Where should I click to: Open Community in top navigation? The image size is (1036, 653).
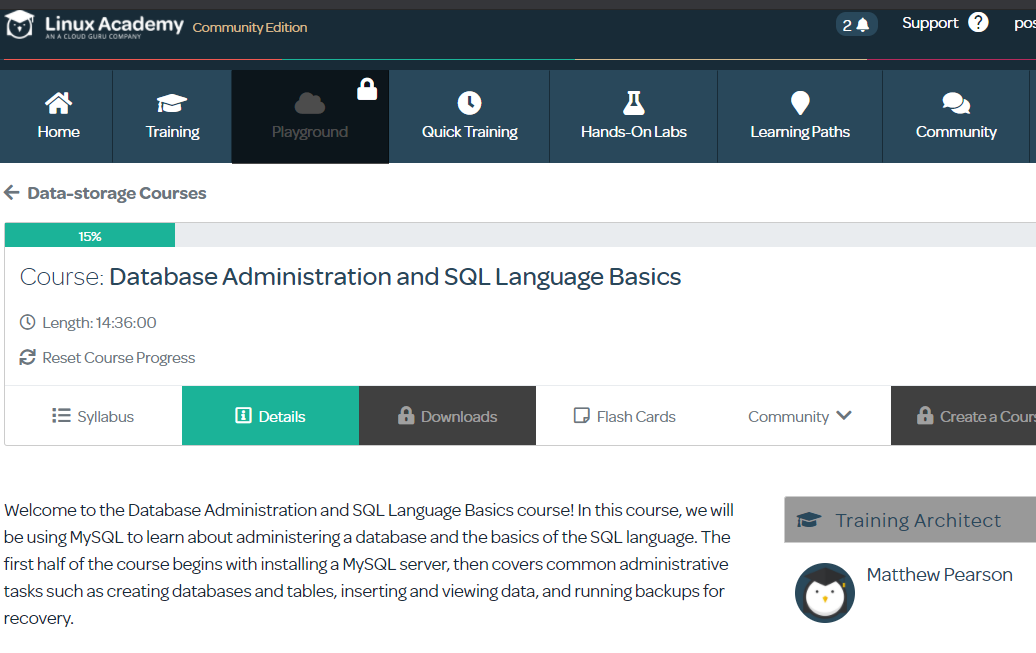956,116
